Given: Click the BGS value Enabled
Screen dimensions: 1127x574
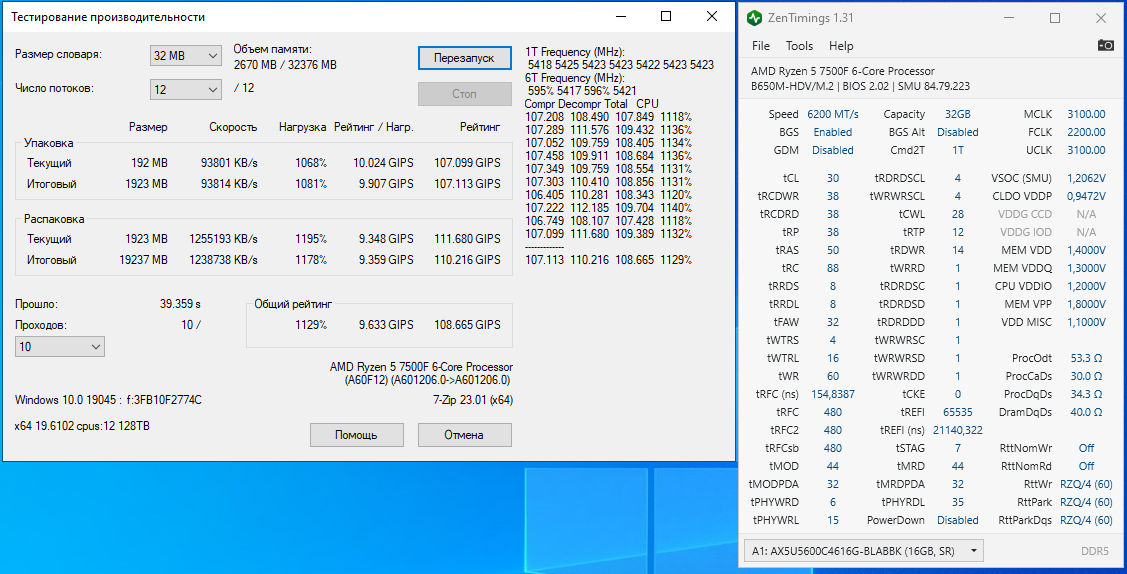Looking at the screenshot, I should (833, 132).
